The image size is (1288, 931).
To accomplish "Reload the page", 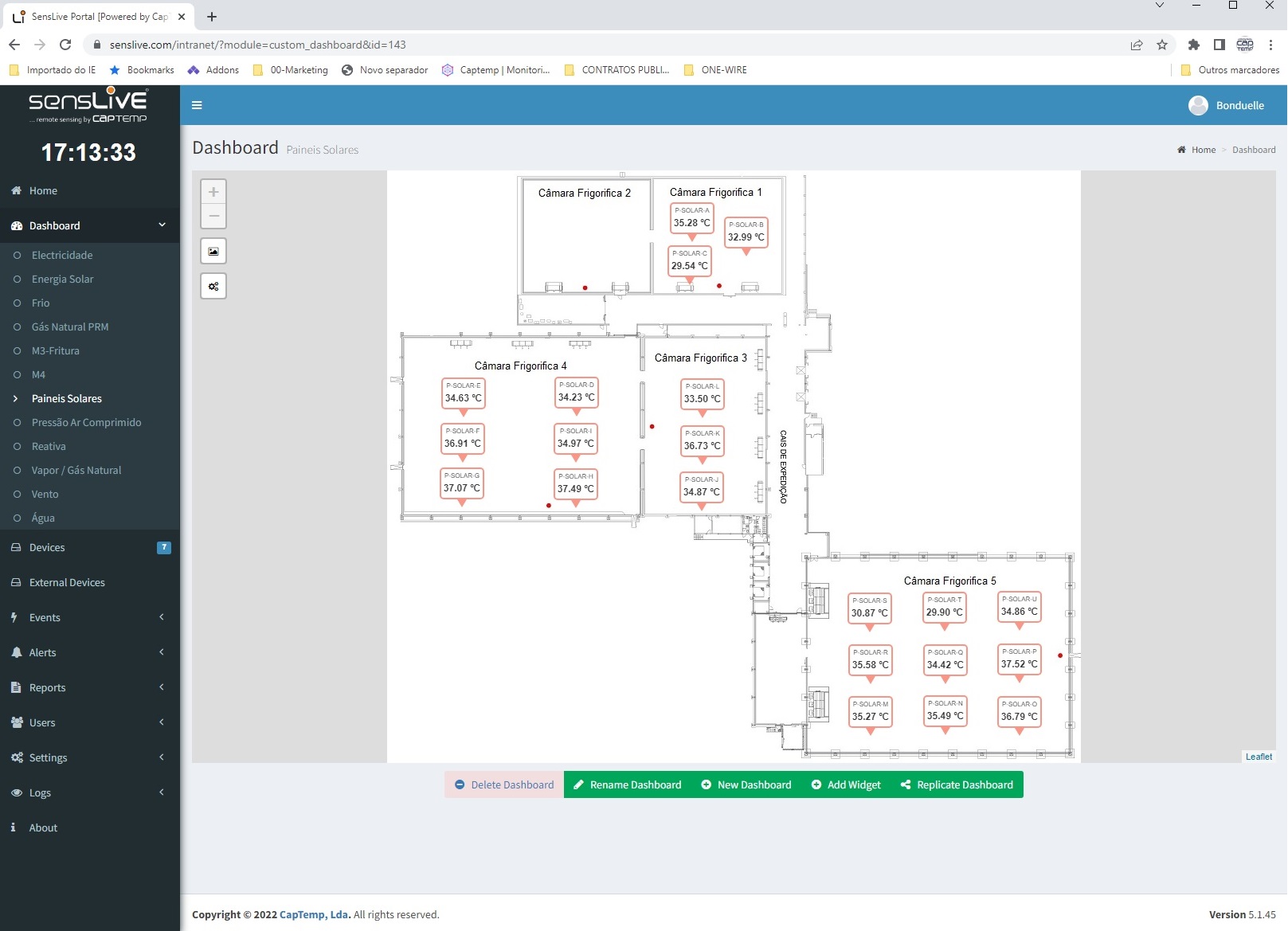I will pyautogui.click(x=65, y=45).
